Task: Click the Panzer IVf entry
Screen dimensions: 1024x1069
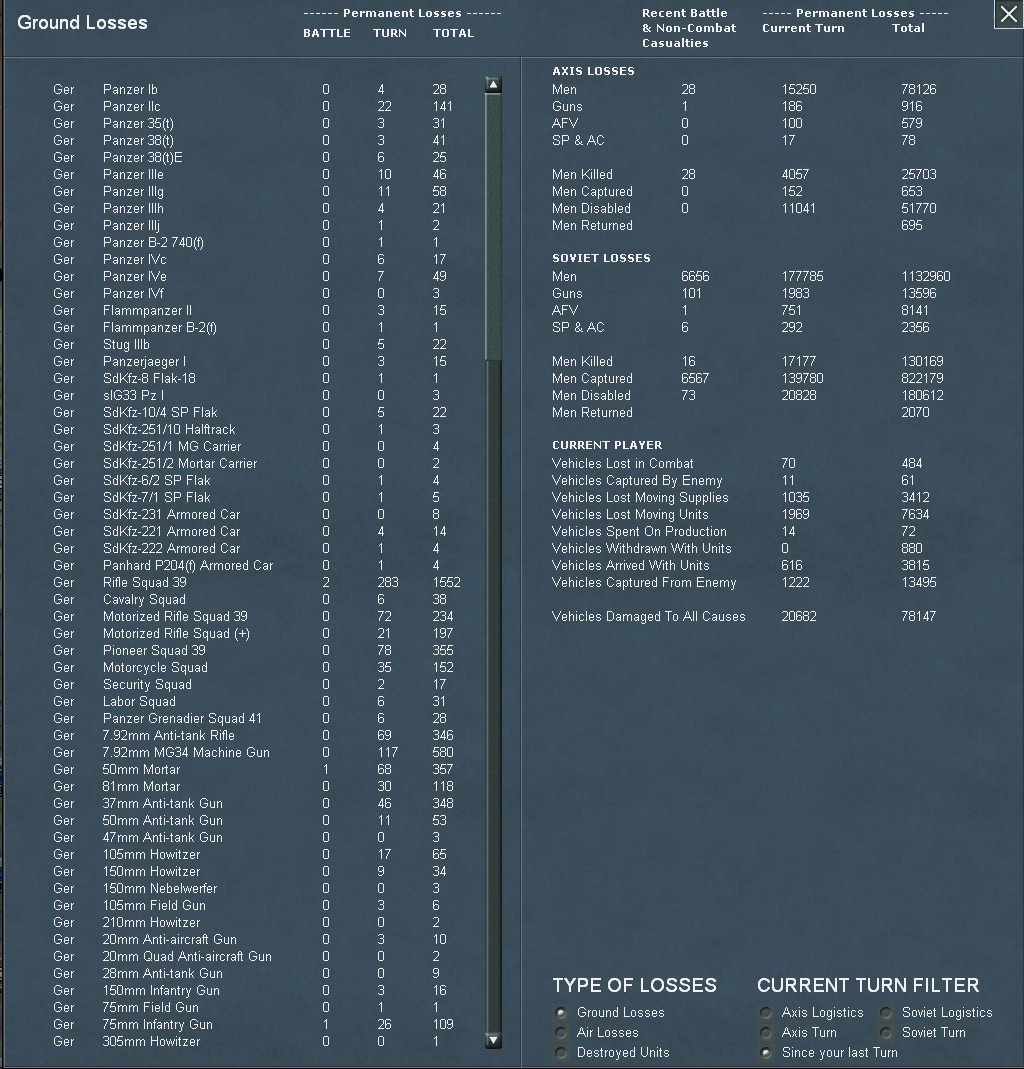Action: pos(133,293)
